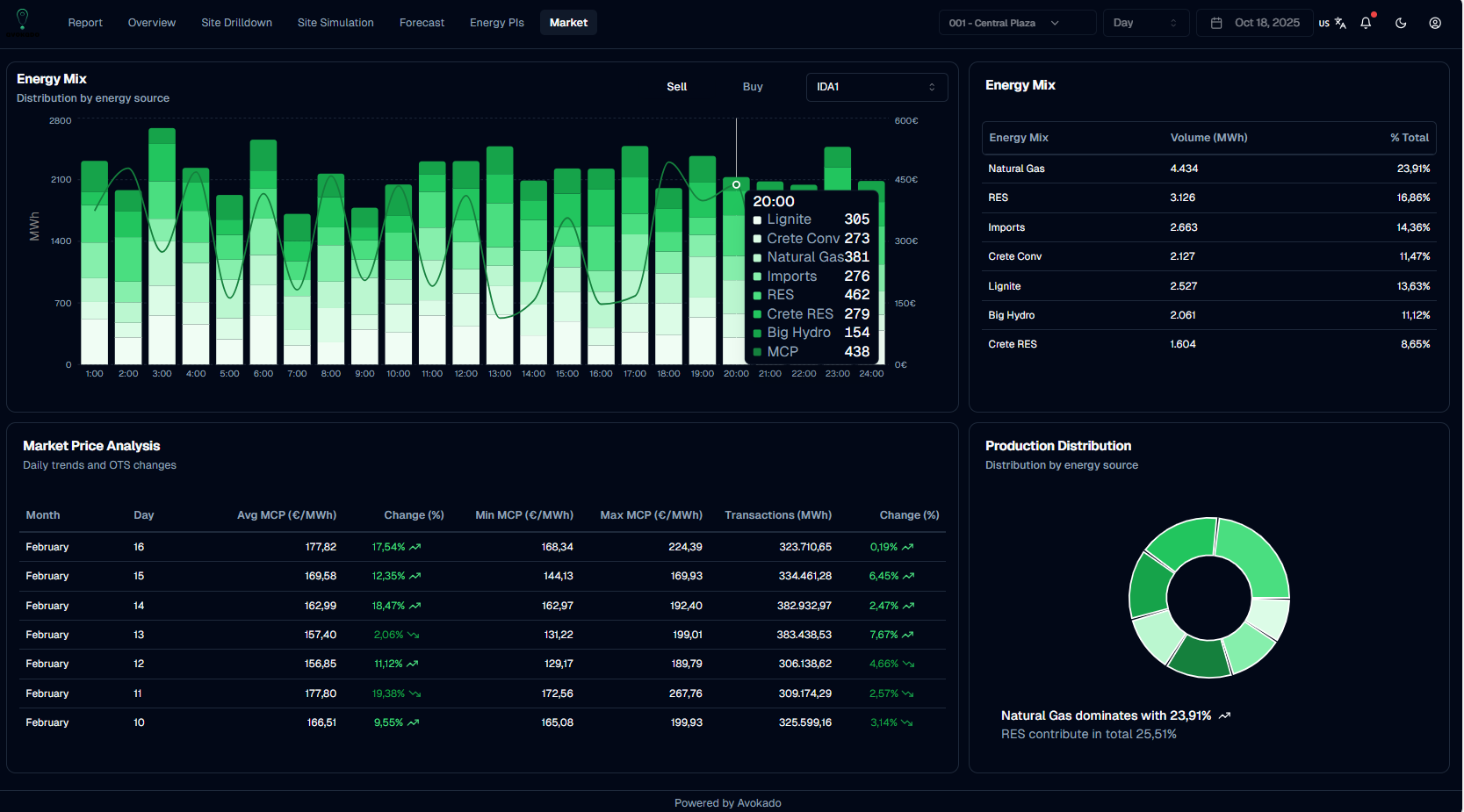
Task: Click the Volume (MWh) column header
Action: tap(1208, 138)
